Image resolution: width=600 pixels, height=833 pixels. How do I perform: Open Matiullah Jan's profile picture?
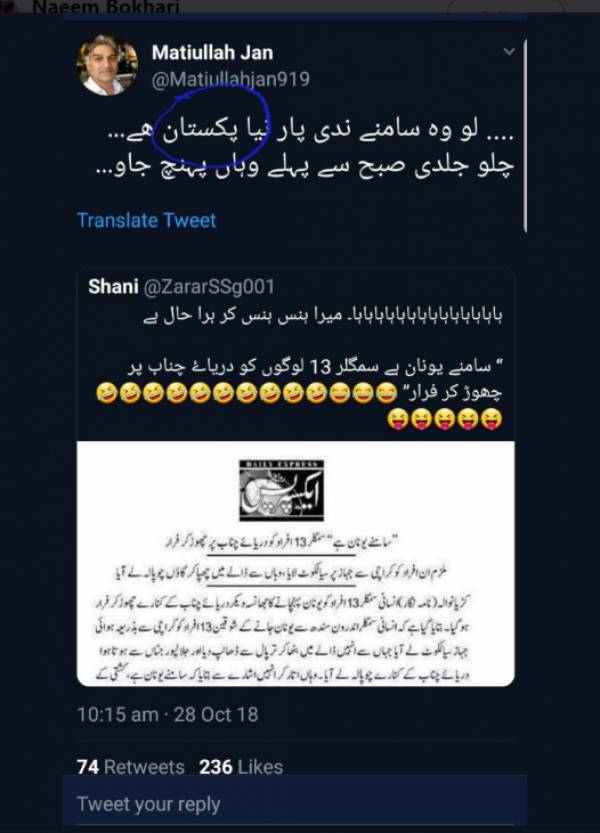pos(107,65)
